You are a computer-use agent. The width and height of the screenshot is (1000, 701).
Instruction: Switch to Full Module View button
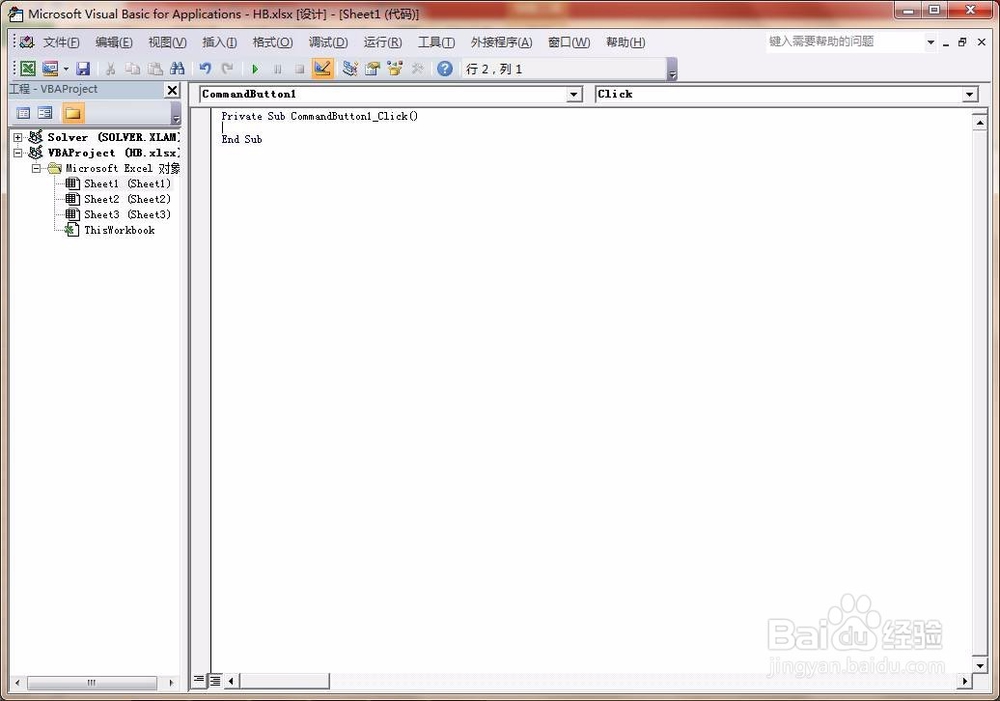point(215,681)
